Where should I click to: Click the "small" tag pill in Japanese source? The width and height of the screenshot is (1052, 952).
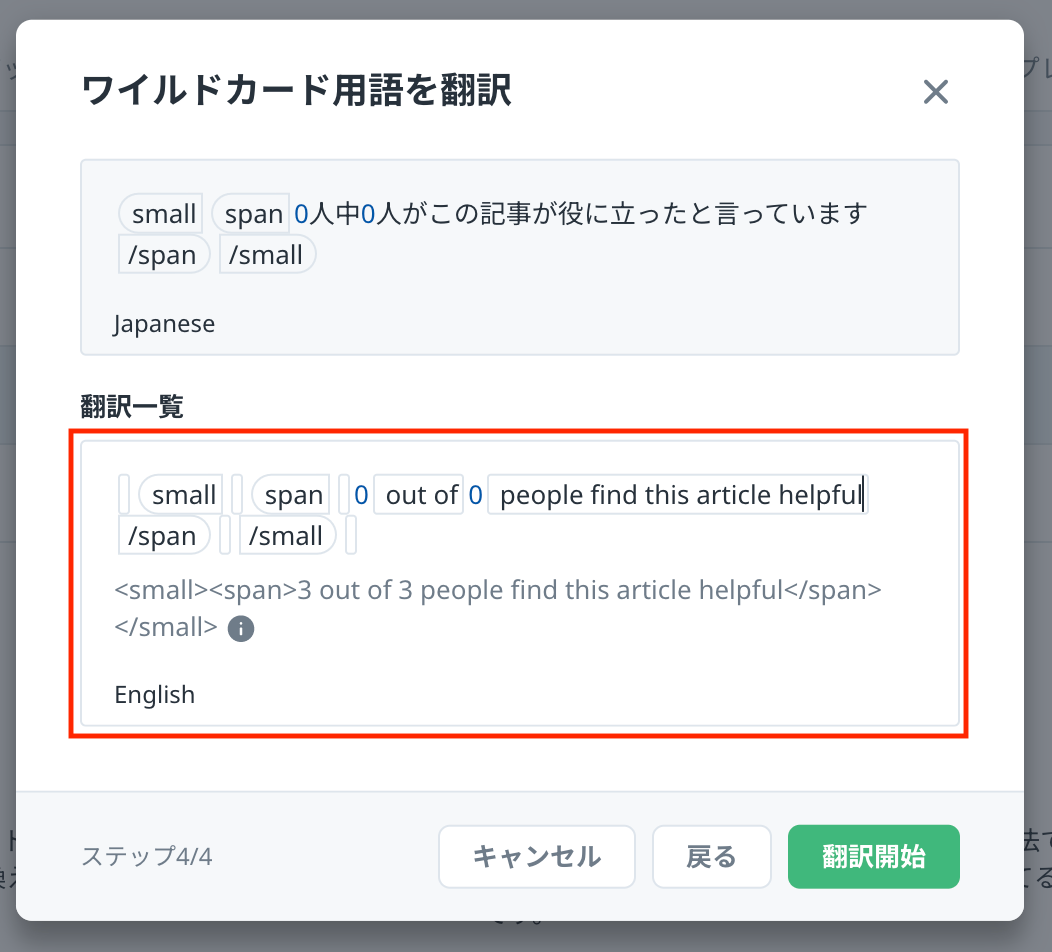(x=164, y=214)
